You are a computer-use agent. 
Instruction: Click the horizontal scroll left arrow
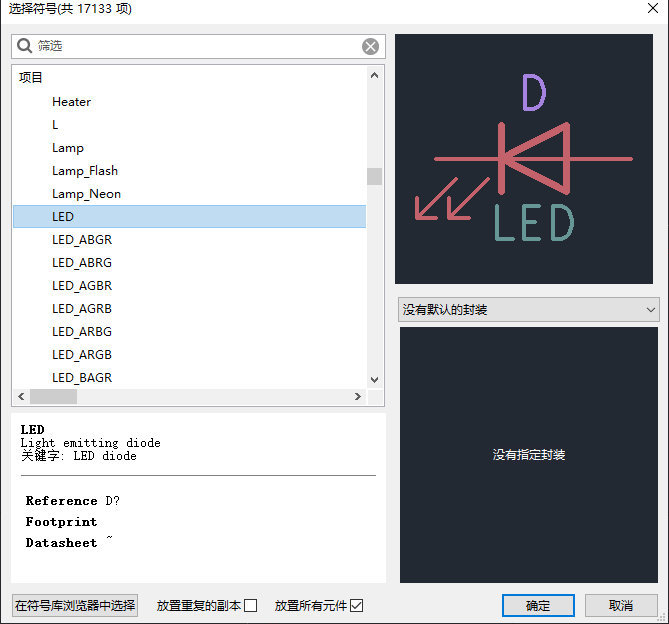21,396
